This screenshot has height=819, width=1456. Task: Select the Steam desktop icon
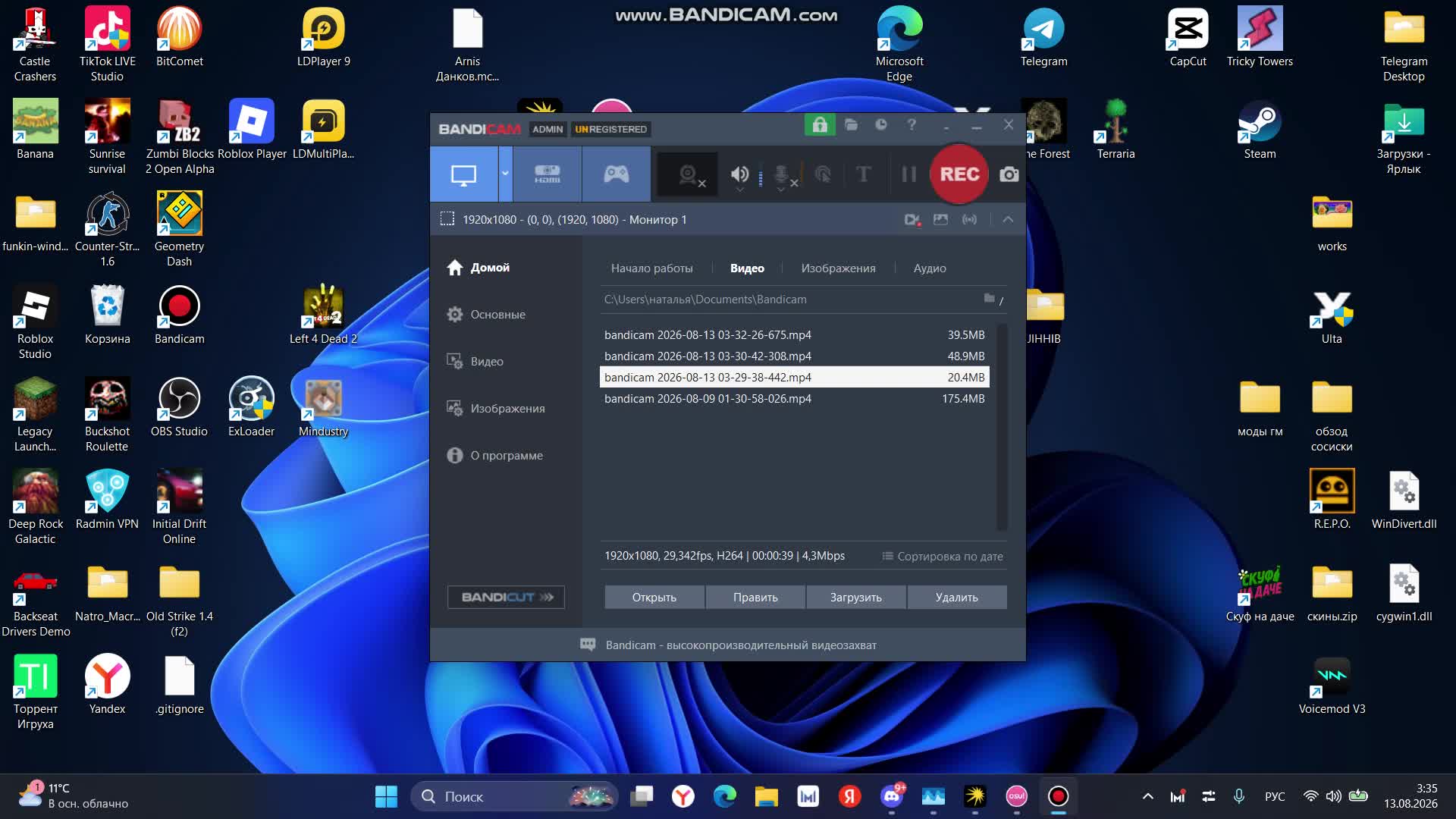coord(1260,130)
